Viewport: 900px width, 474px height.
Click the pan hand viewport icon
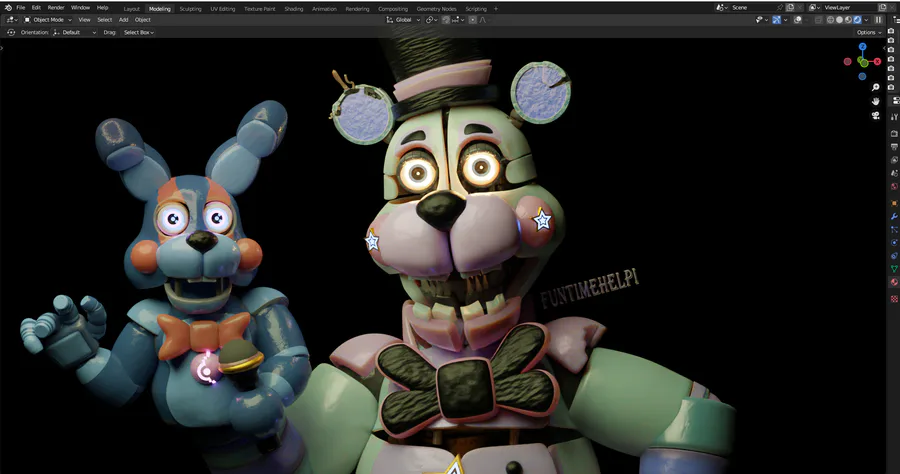[875, 102]
